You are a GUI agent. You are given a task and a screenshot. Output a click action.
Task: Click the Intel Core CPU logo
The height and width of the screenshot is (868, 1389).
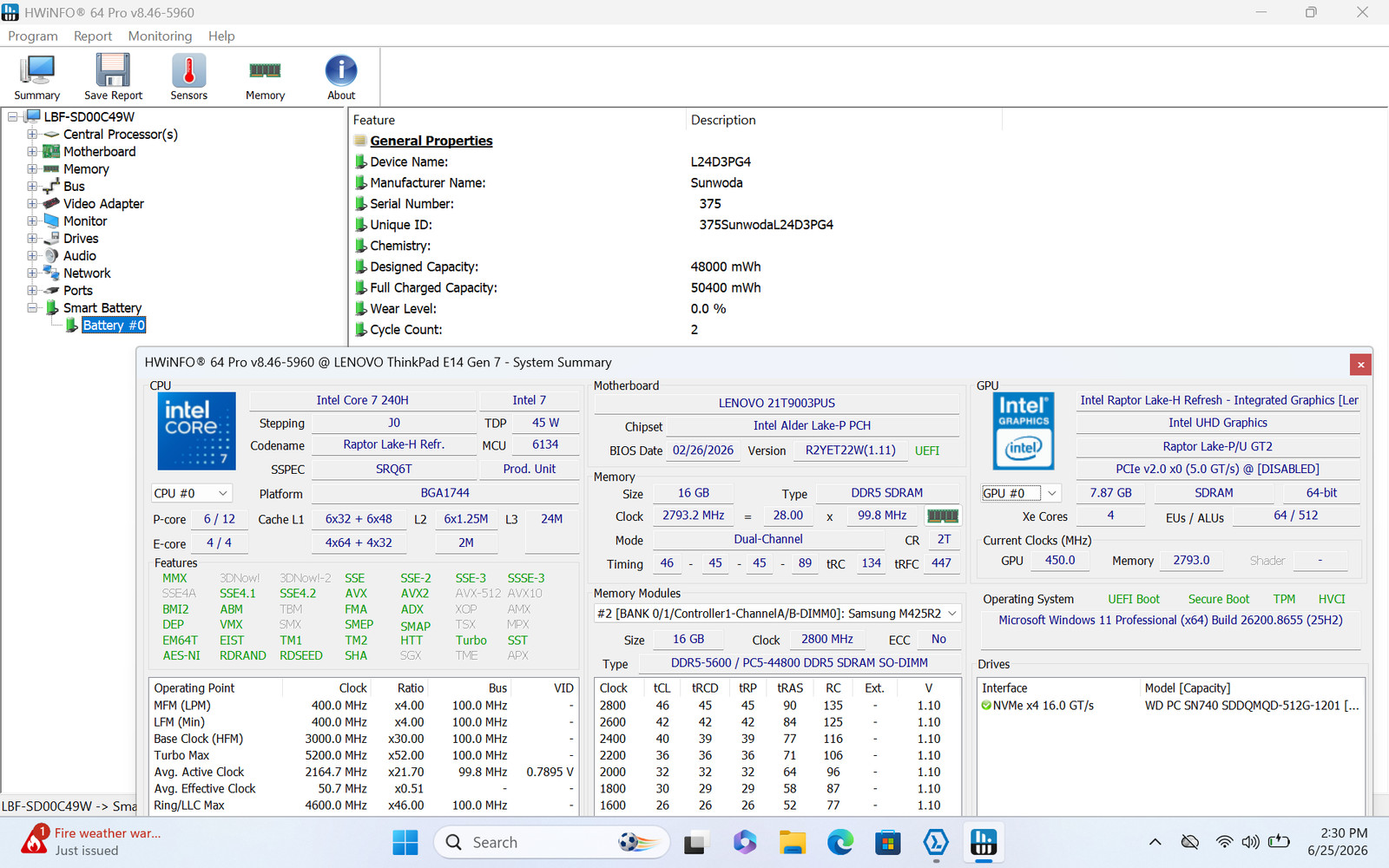coord(196,431)
